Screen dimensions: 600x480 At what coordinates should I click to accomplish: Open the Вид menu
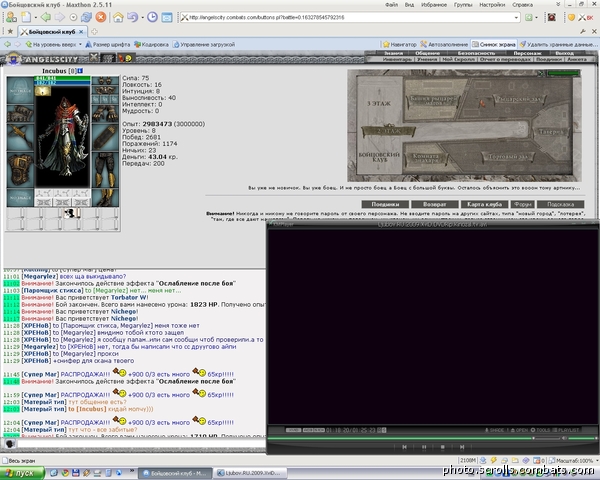pyautogui.click(x=409, y=5)
